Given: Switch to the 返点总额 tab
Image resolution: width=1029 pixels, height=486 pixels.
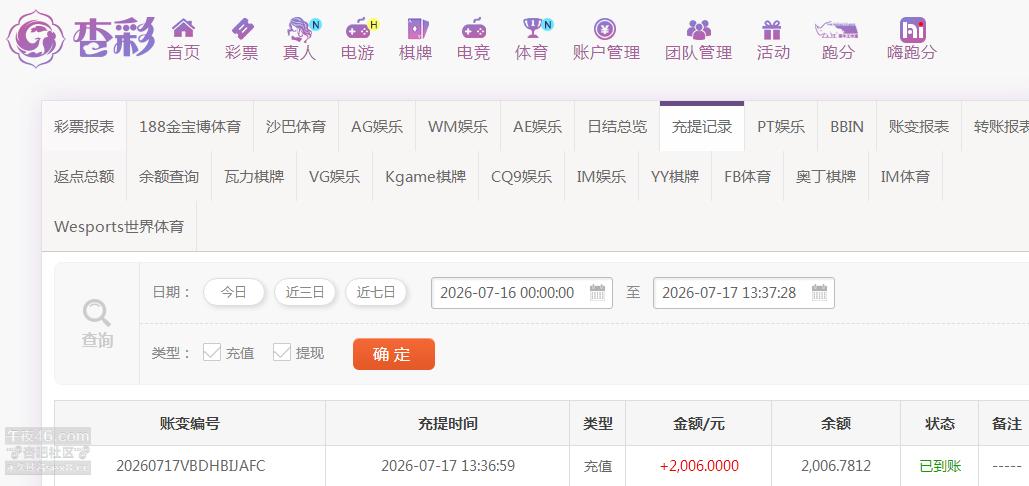Looking at the screenshot, I should 84,176.
